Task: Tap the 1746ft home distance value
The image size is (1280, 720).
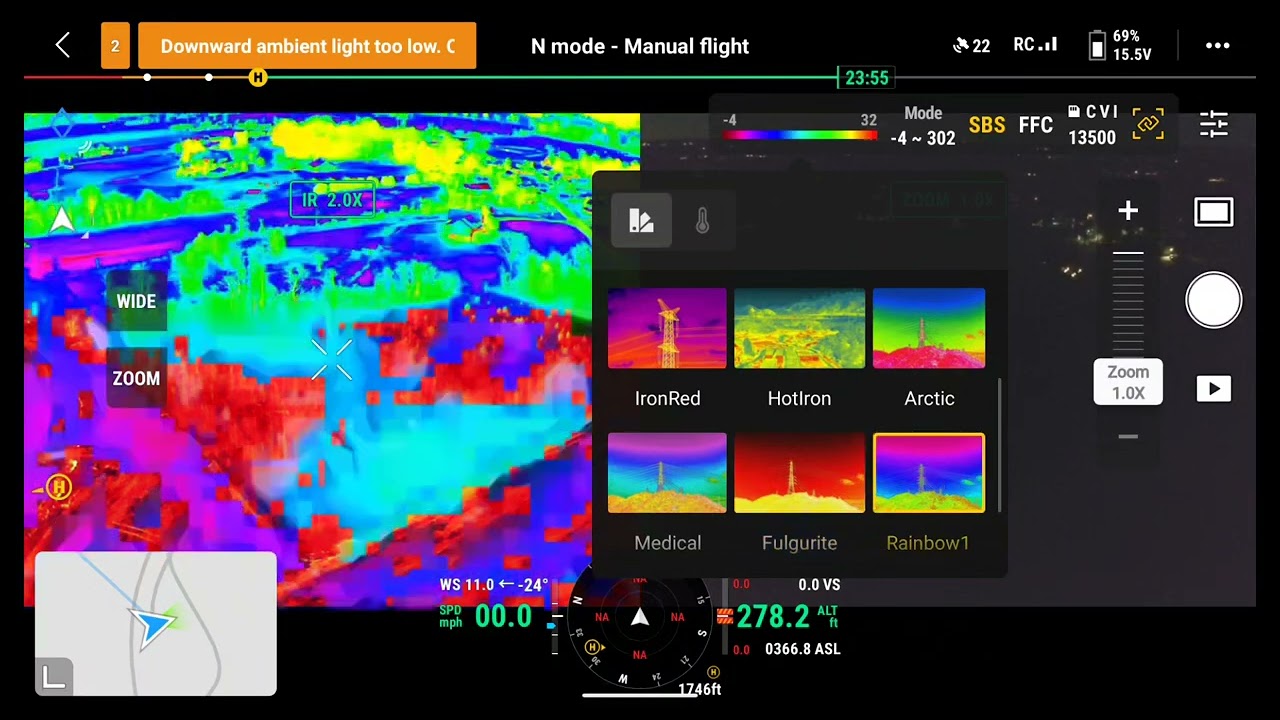Action: point(699,689)
